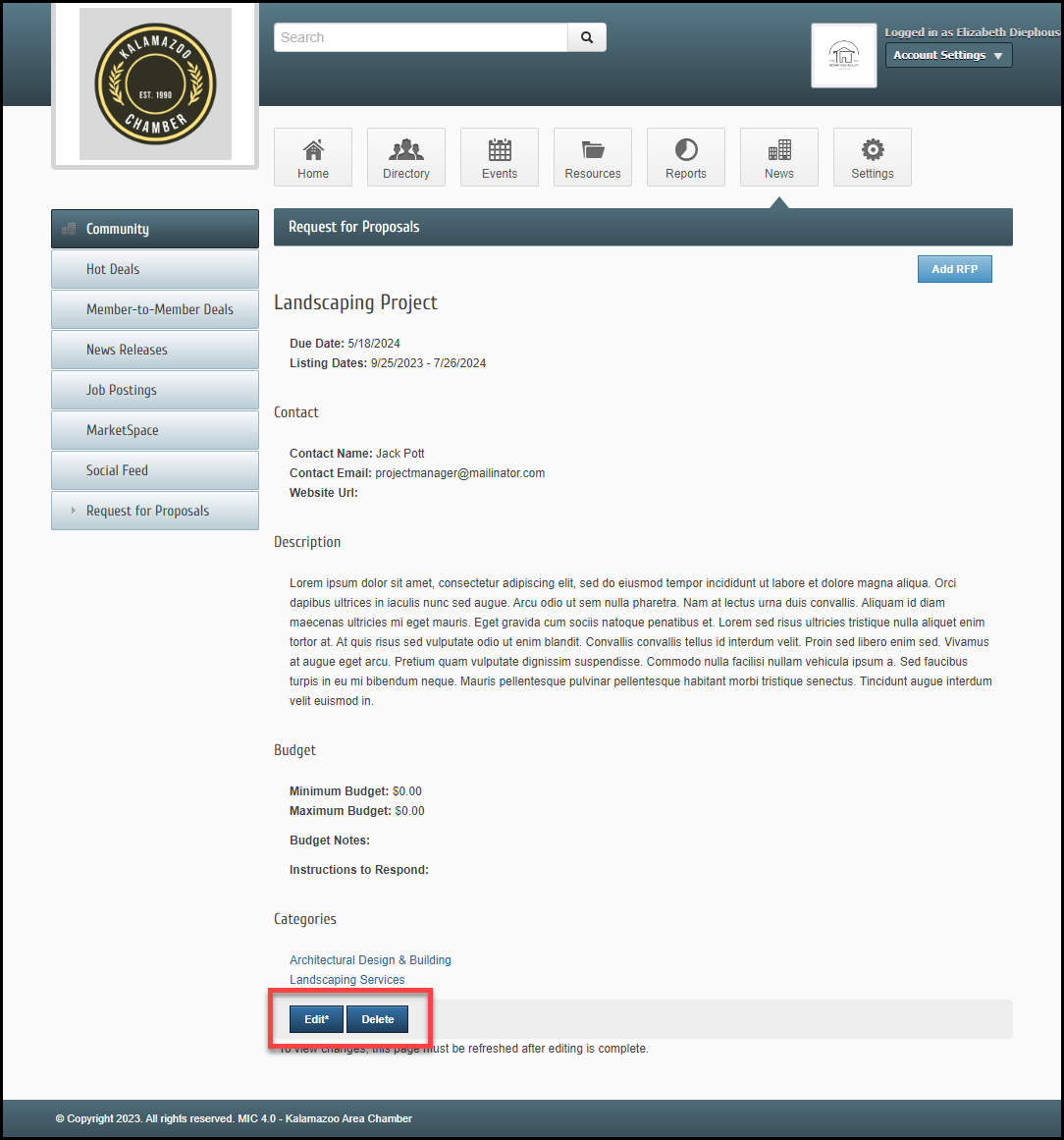
Task: Click the Instructions to Respond label
Action: (x=359, y=870)
